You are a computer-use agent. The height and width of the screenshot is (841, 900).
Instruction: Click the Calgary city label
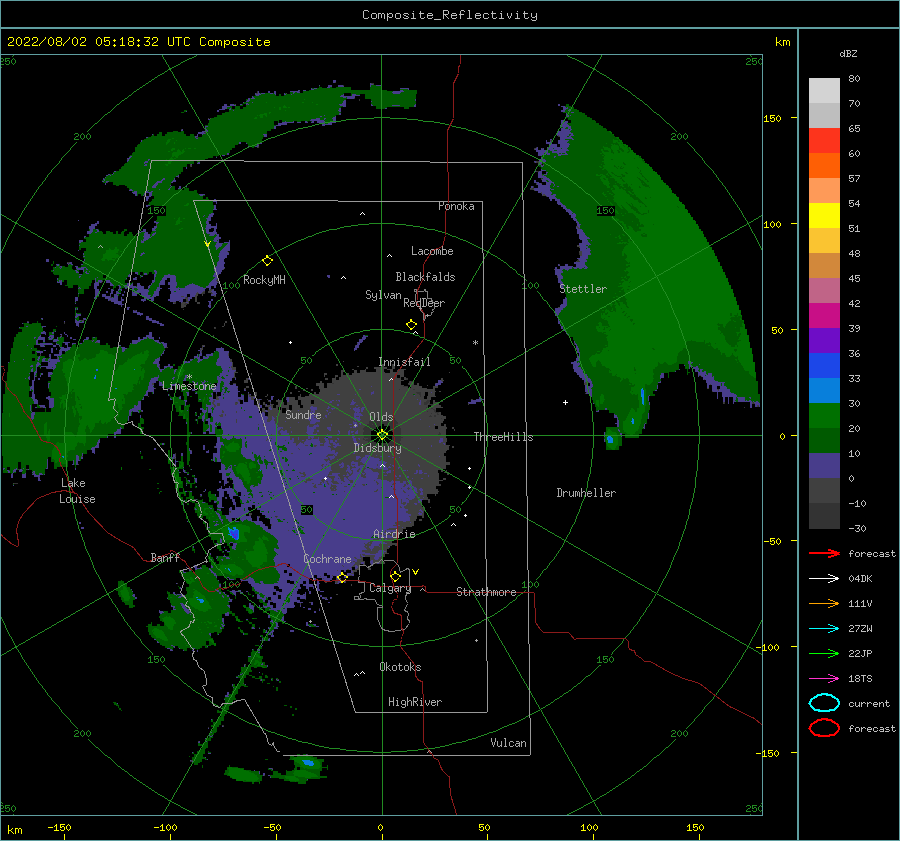point(390,588)
